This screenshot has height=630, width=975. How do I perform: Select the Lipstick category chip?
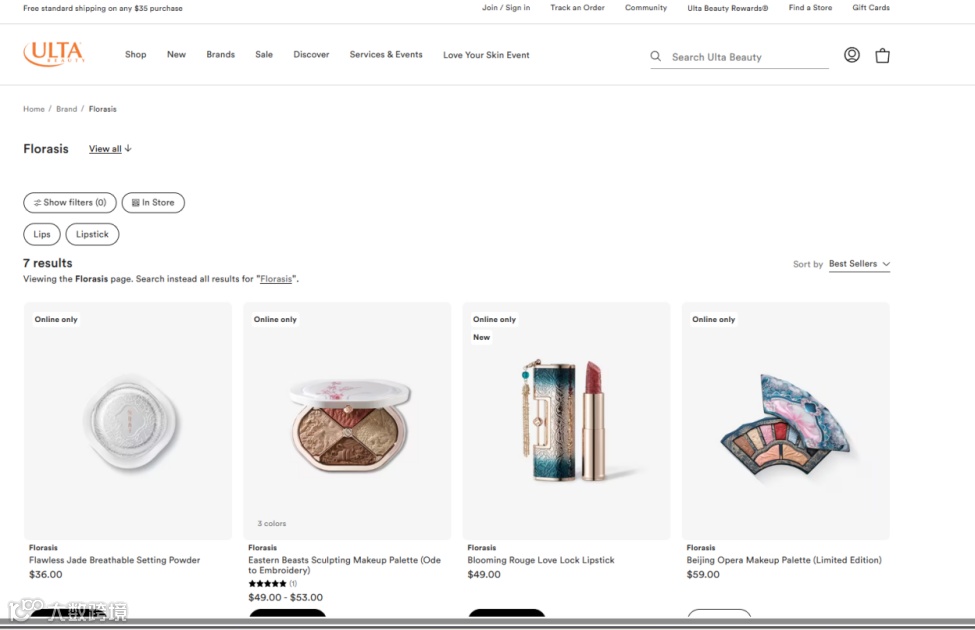[92, 234]
